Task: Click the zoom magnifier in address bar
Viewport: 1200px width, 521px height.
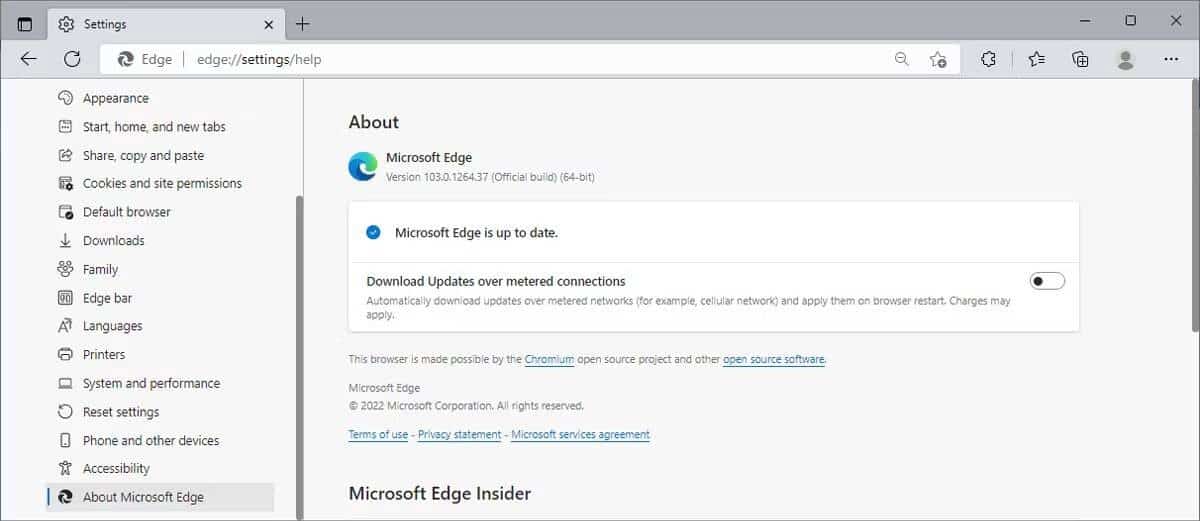Action: tap(902, 59)
